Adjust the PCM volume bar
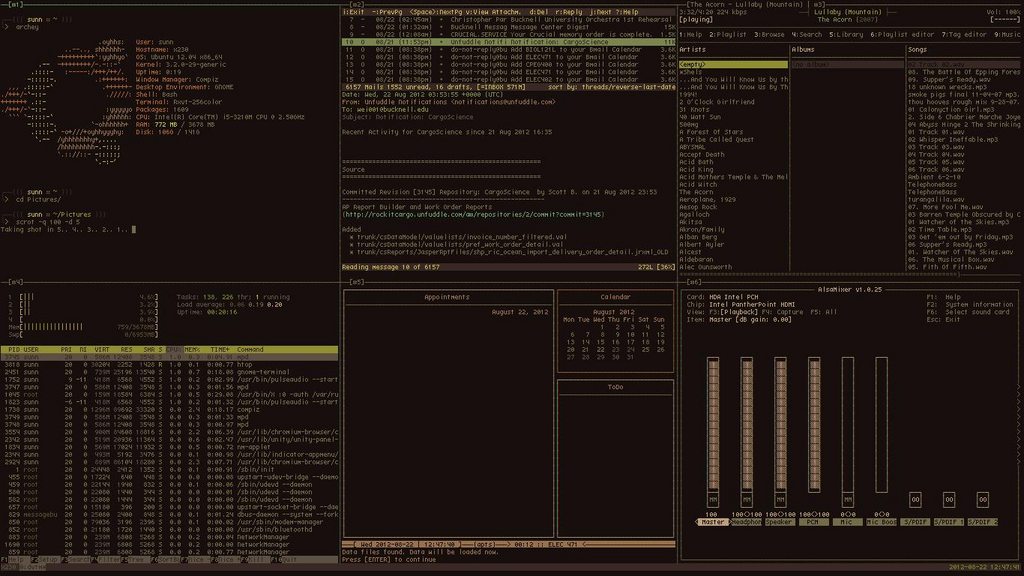The image size is (1024, 576). (814, 424)
